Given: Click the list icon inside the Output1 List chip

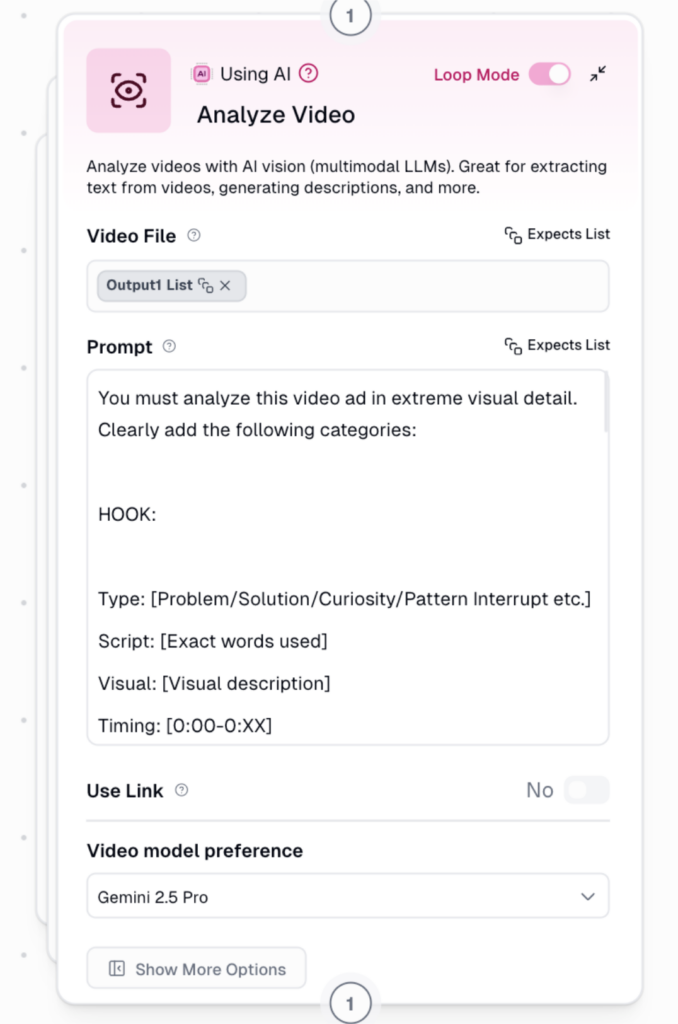Looking at the screenshot, I should point(205,286).
